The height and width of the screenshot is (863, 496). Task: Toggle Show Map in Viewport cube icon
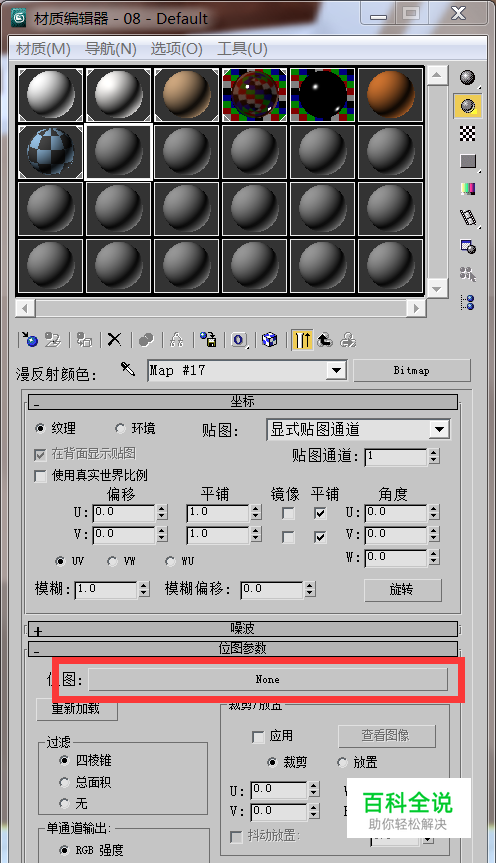pyautogui.click(x=270, y=340)
